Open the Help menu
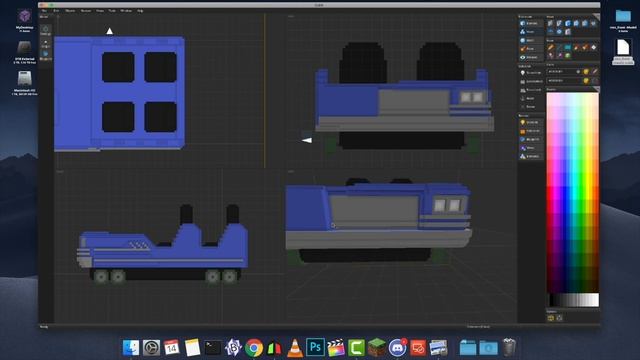Screen dimensions: 640x360 140,11
